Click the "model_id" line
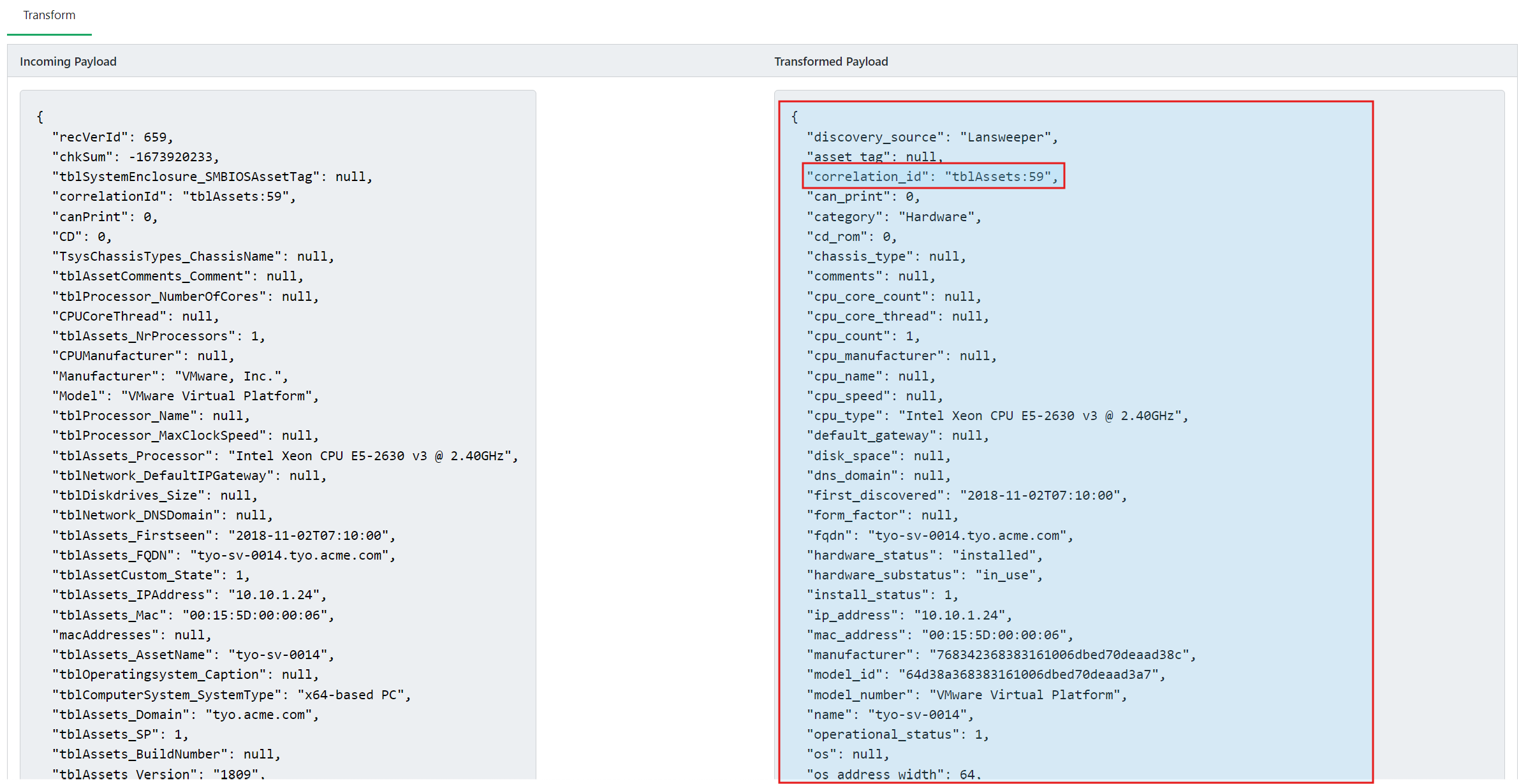The image size is (1535, 784). coord(987,674)
